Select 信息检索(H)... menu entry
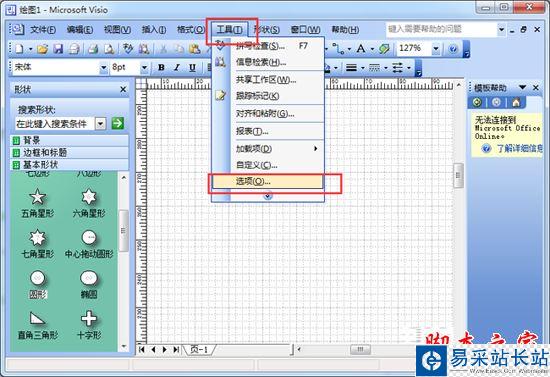The height and width of the screenshot is (377, 550). [x=268, y=62]
